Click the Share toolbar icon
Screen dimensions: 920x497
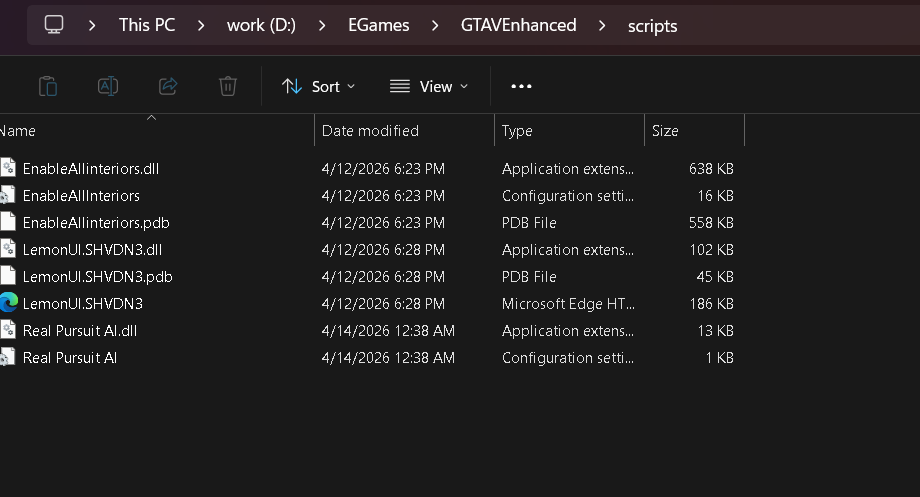[168, 86]
